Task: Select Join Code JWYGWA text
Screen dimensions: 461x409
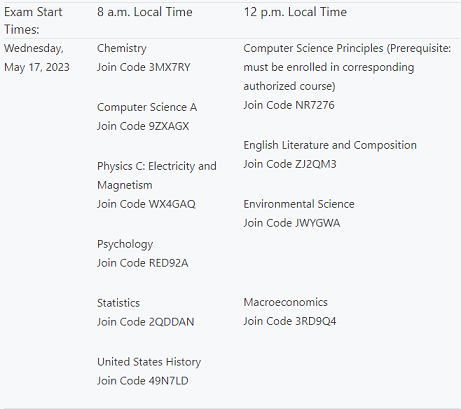Action: [x=292, y=223]
